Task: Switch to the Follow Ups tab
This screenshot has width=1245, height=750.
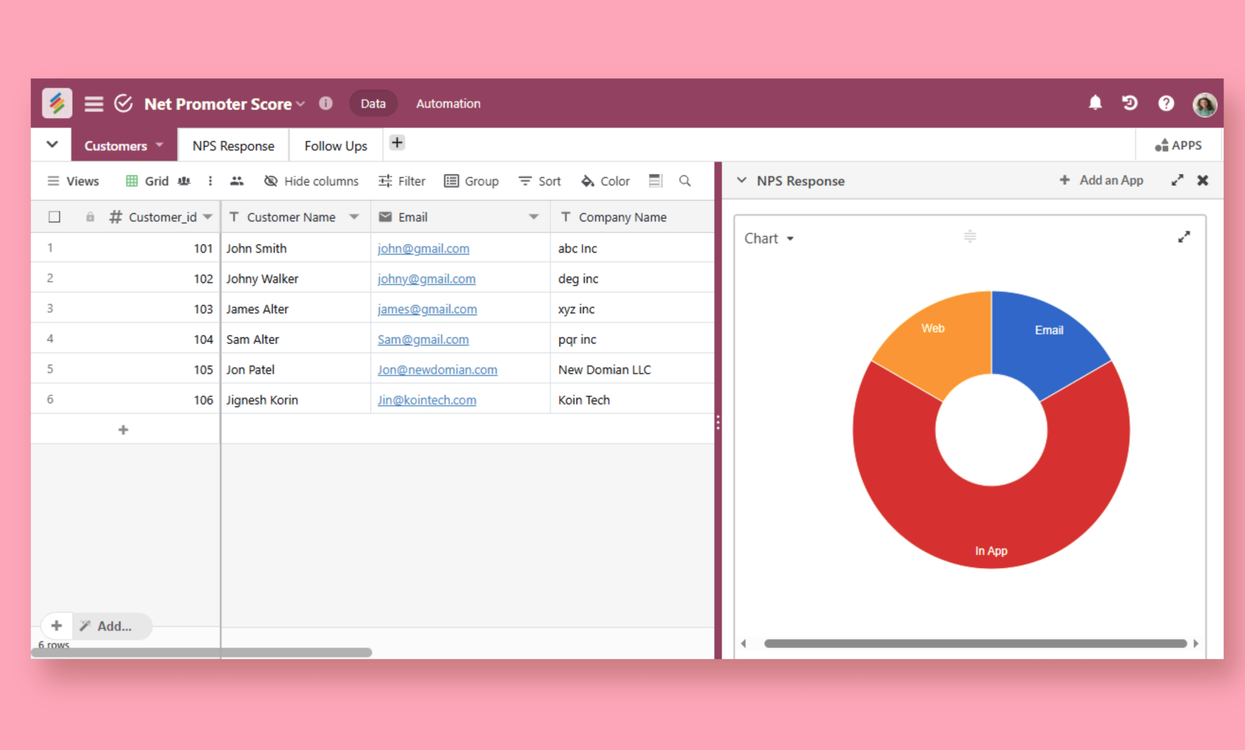Action: click(335, 146)
